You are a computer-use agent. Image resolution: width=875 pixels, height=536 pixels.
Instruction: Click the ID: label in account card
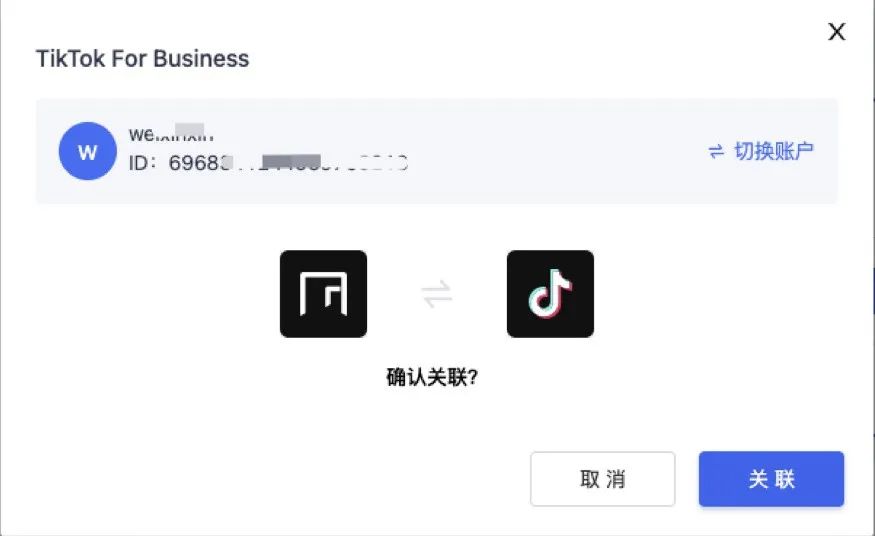point(143,163)
